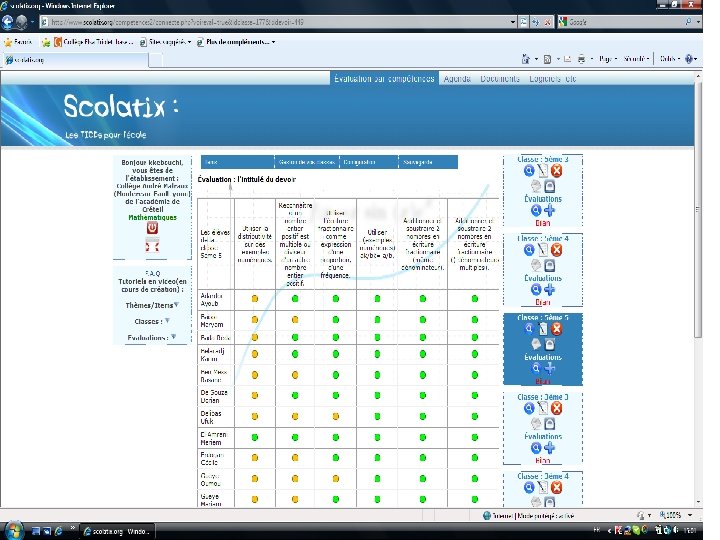
Task: Expand the Thèmes/Items section arrow
Action: click(176, 305)
